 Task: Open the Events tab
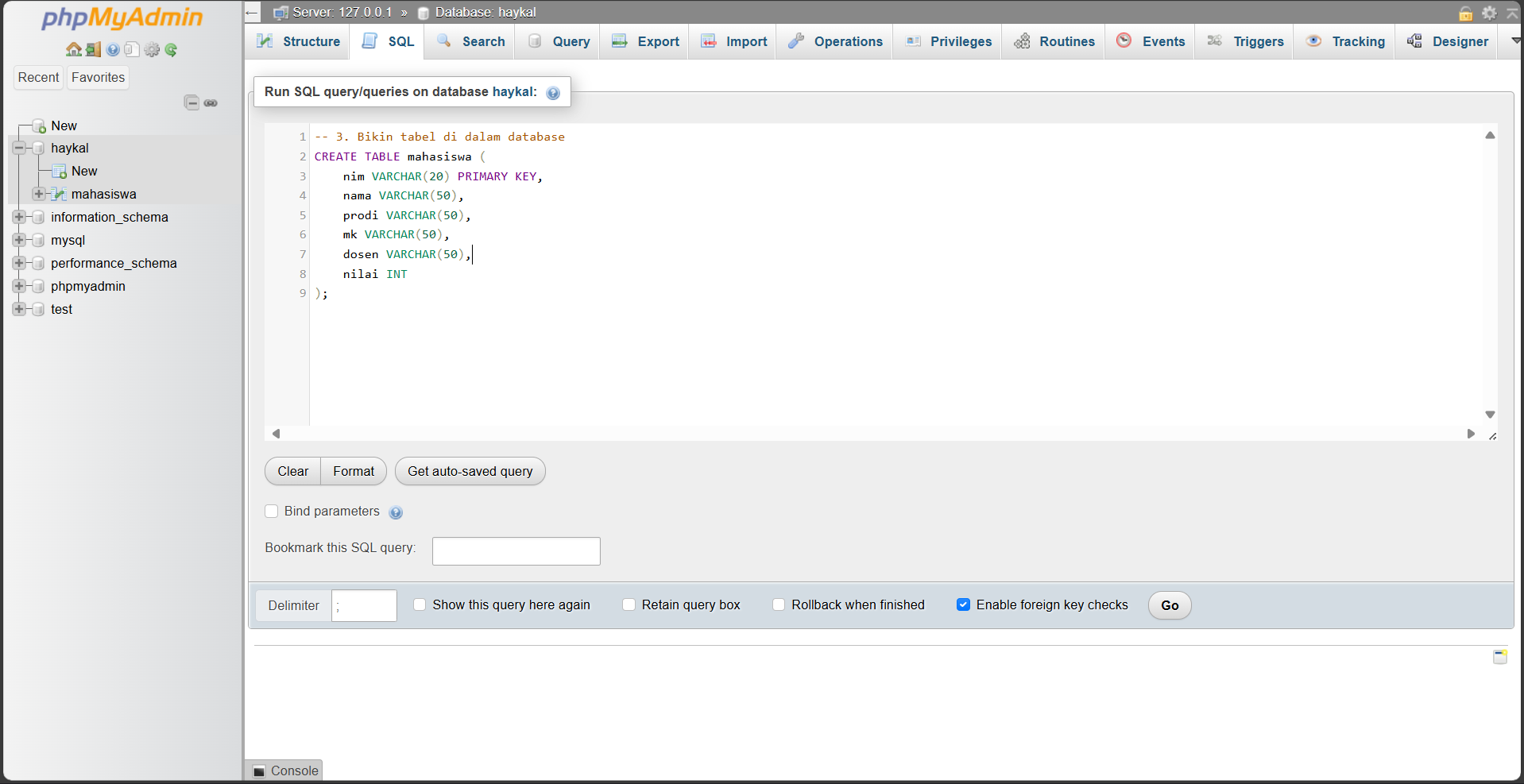point(1151,41)
